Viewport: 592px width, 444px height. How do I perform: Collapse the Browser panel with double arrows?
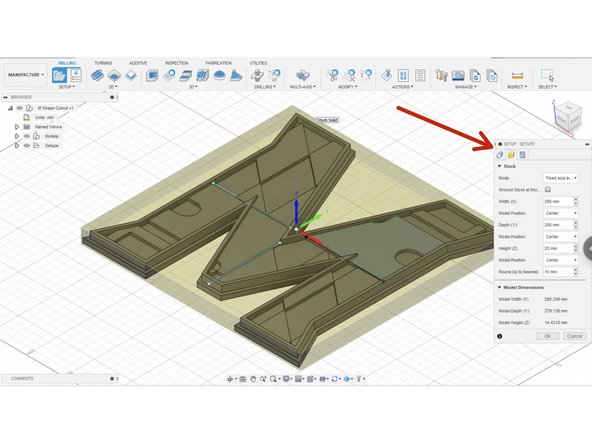[6, 97]
